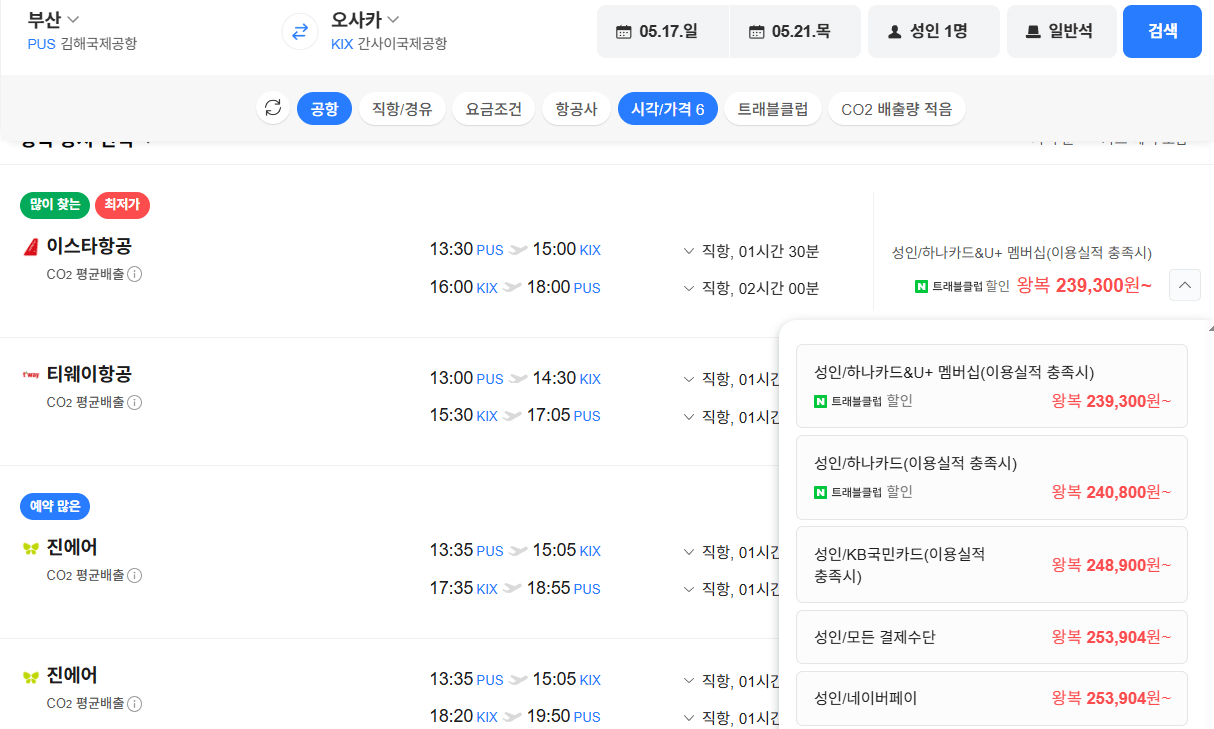Change return date 05.21.목
1214x729 pixels.
click(795, 32)
